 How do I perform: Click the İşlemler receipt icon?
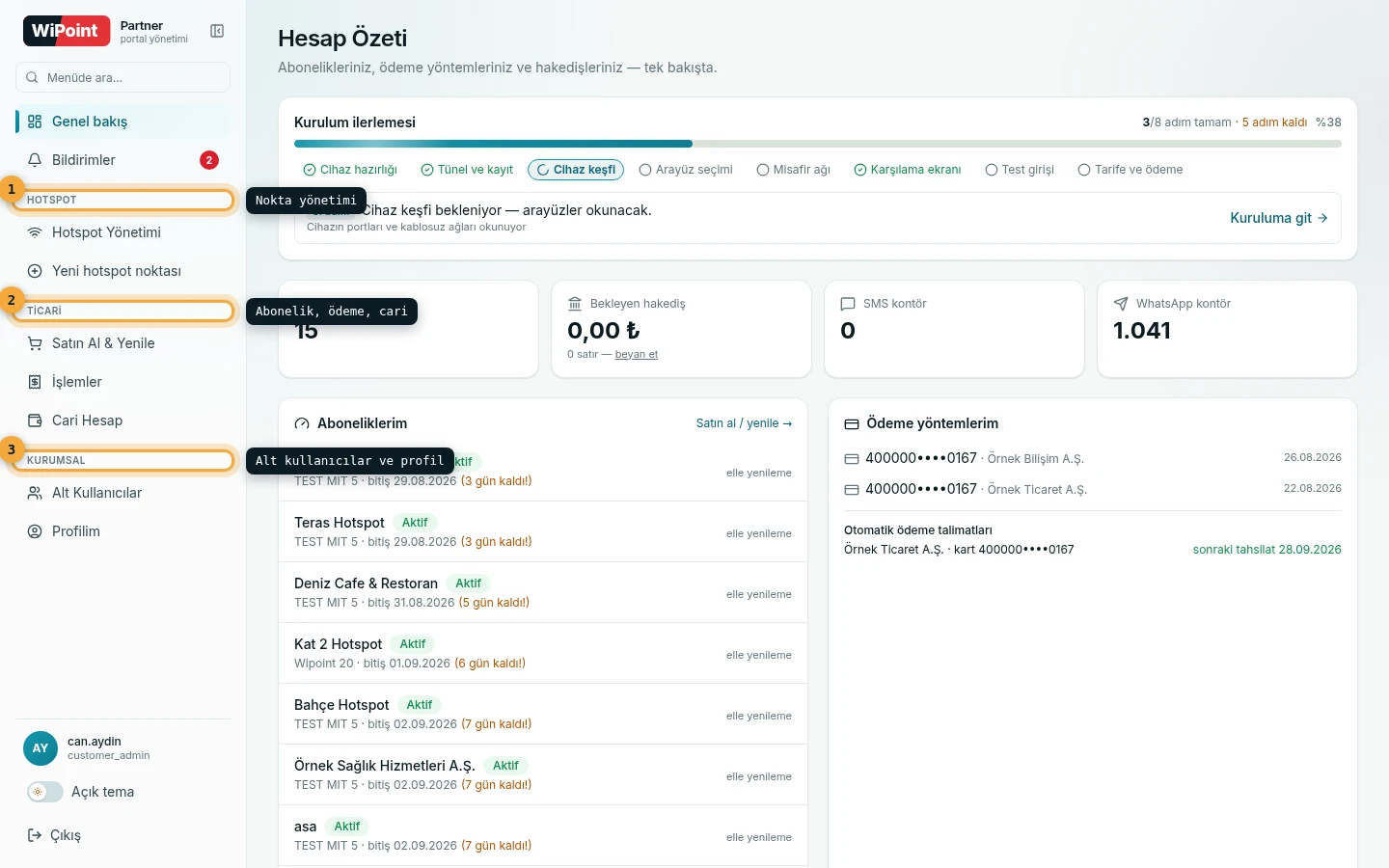[x=35, y=382]
